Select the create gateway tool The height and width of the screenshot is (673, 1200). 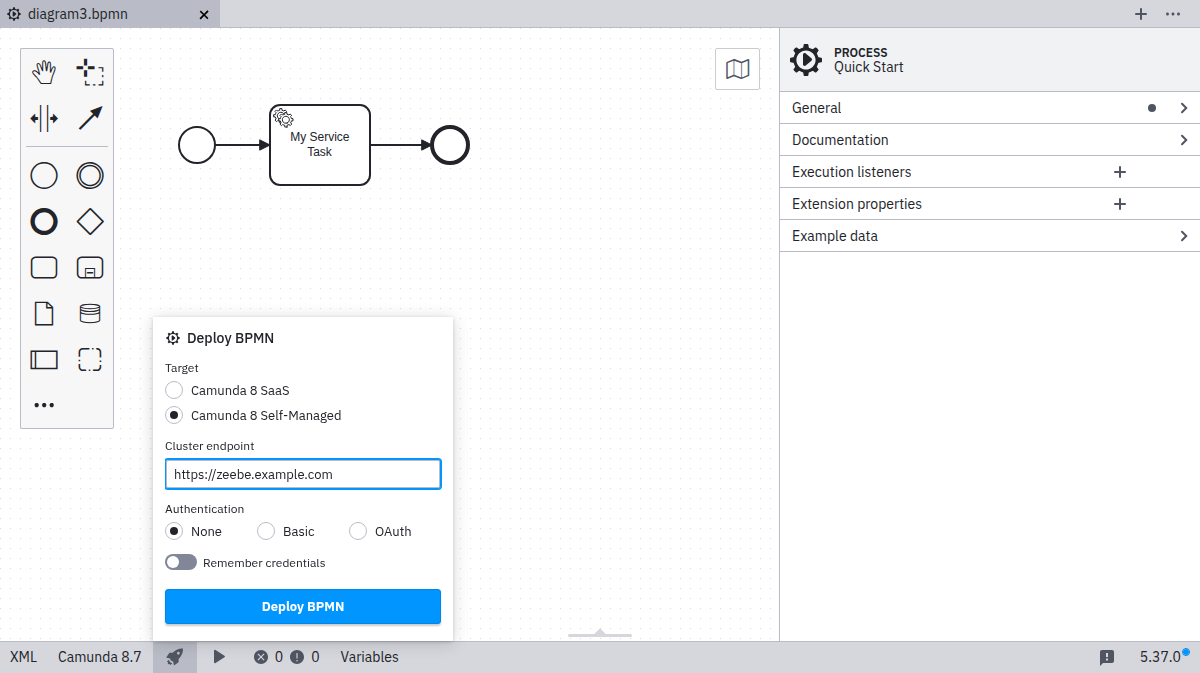(90, 221)
